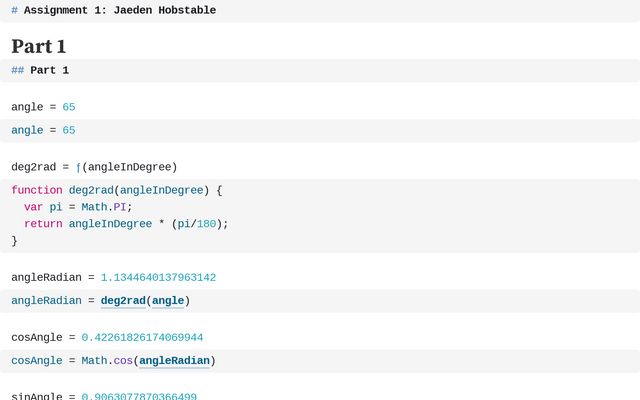Click the angle output value 65
The width and height of the screenshot is (640, 400).
point(68,107)
